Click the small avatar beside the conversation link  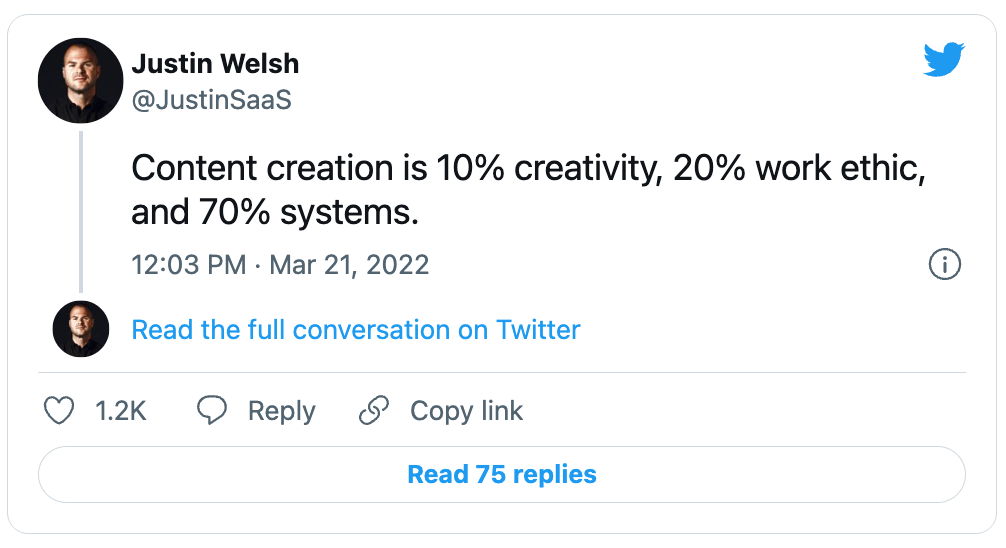tap(80, 329)
